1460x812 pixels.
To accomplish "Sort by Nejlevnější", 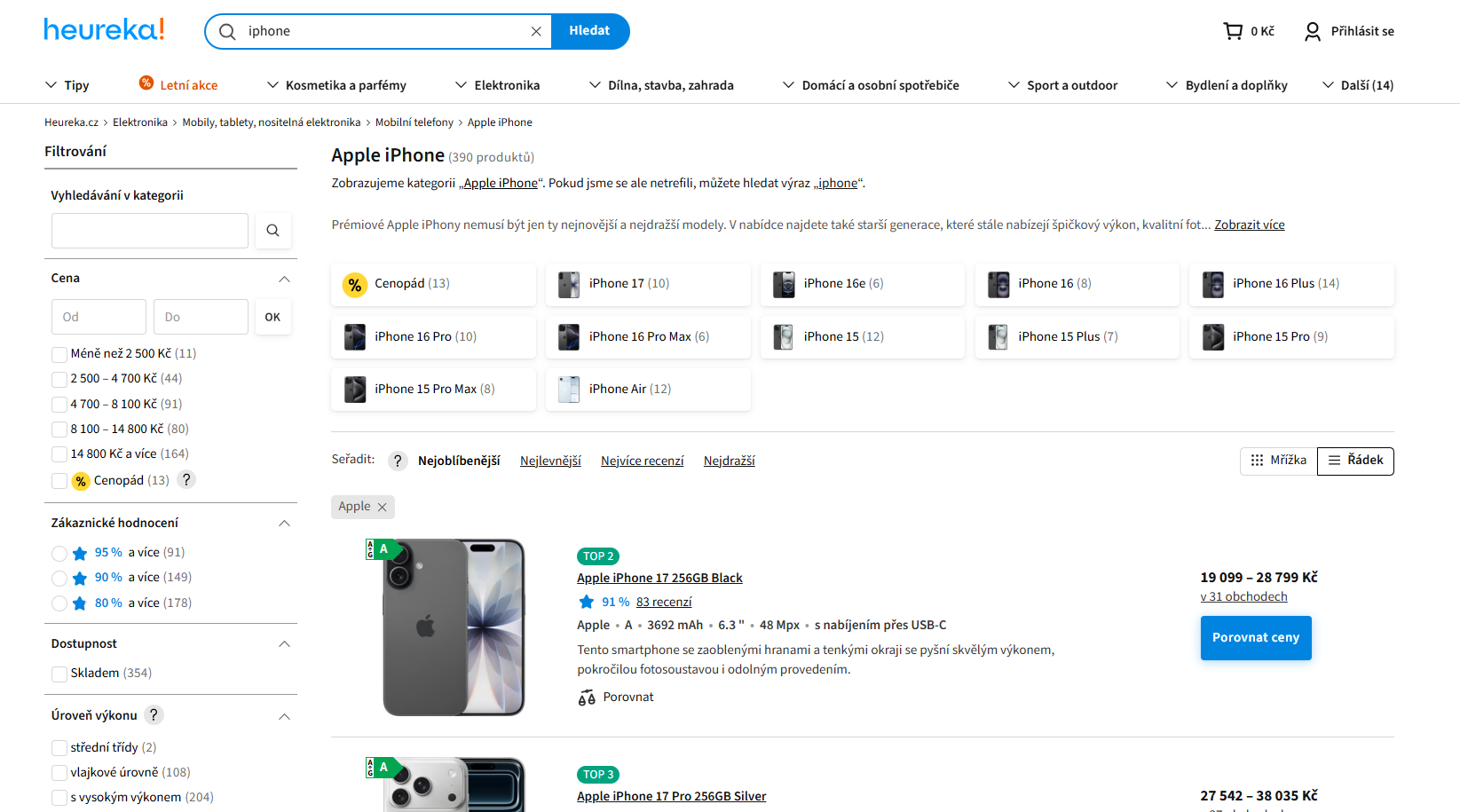I will (x=550, y=461).
